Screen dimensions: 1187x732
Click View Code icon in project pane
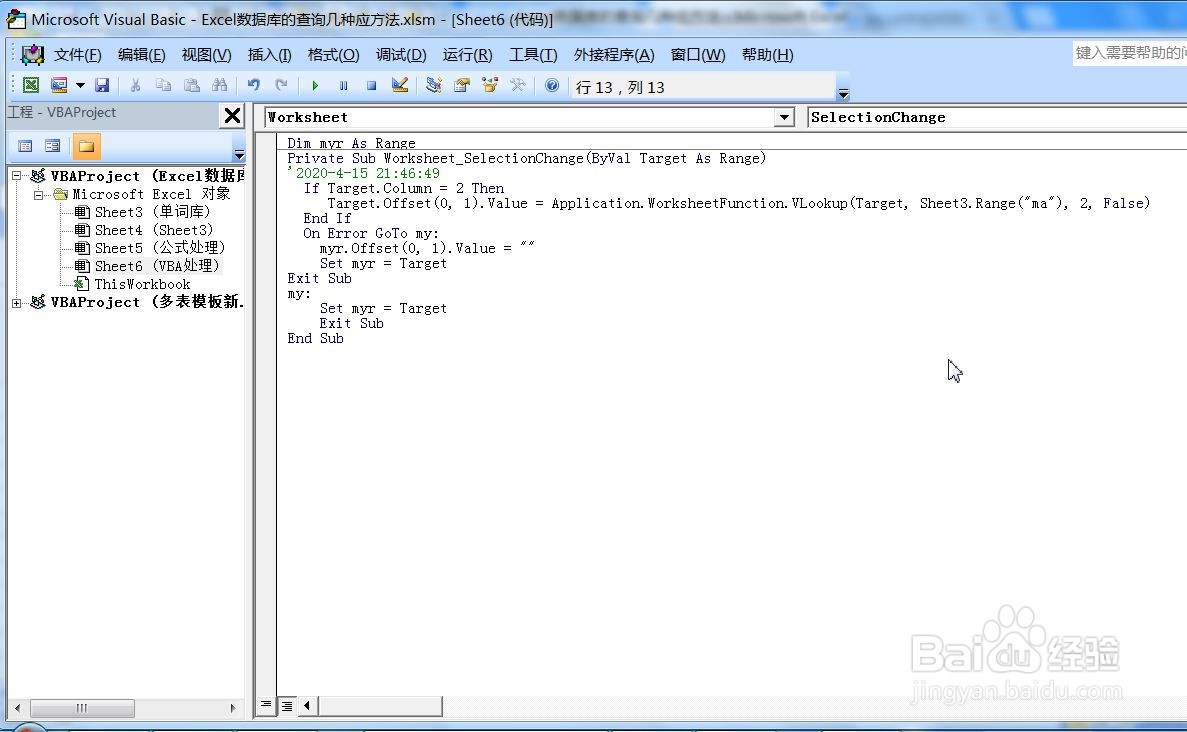[x=25, y=146]
